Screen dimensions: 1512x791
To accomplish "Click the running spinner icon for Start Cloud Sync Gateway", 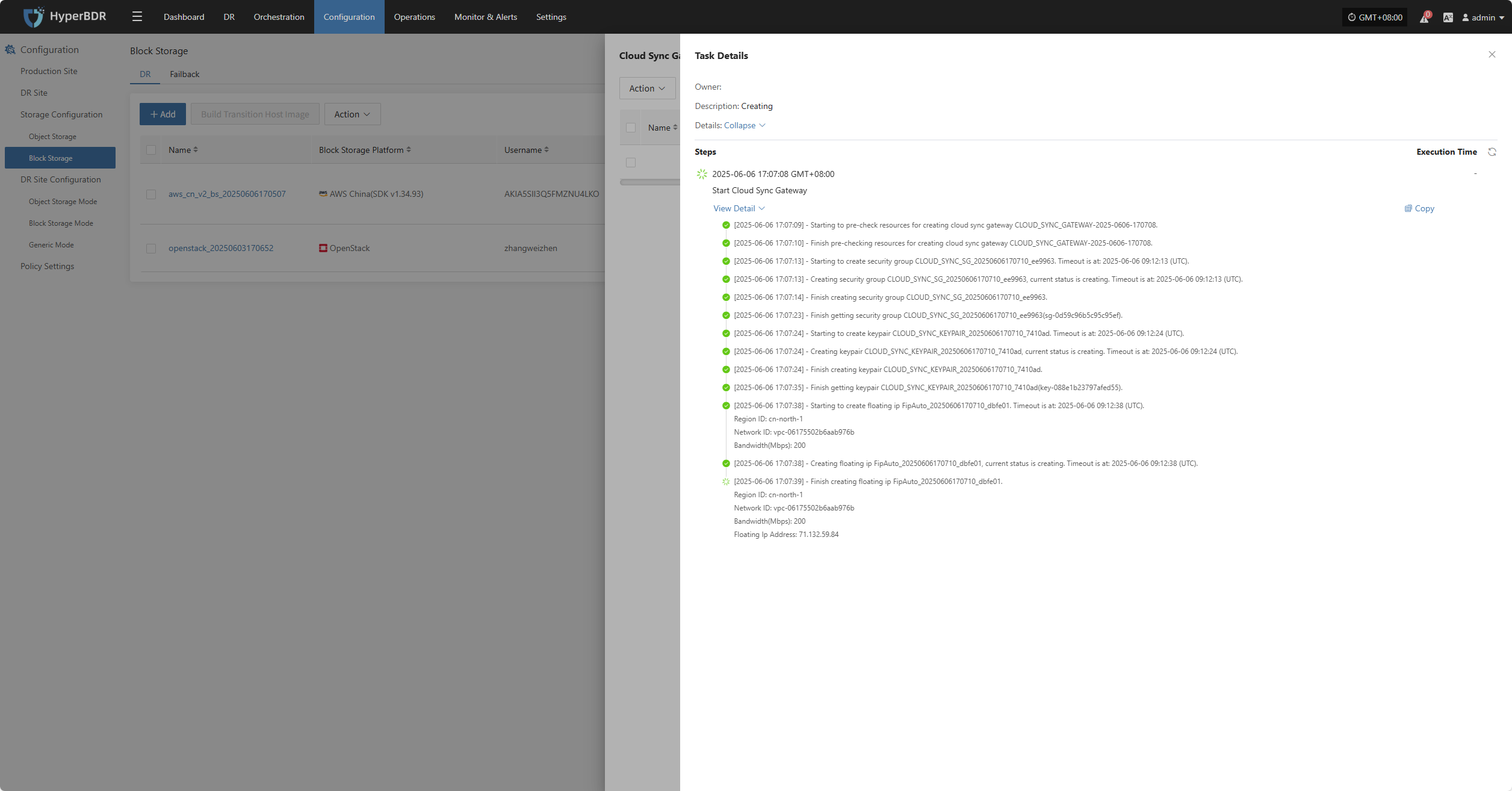I will pyautogui.click(x=702, y=174).
